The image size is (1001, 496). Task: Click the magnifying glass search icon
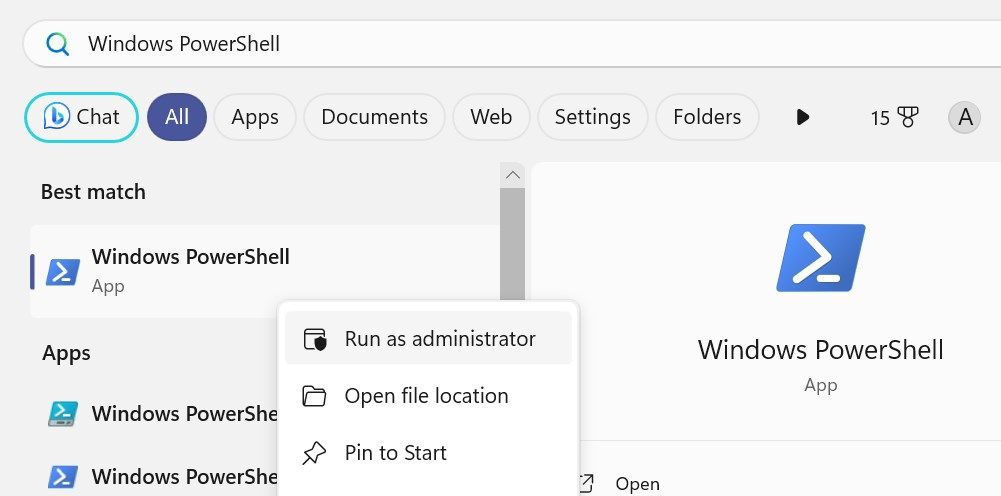point(57,44)
